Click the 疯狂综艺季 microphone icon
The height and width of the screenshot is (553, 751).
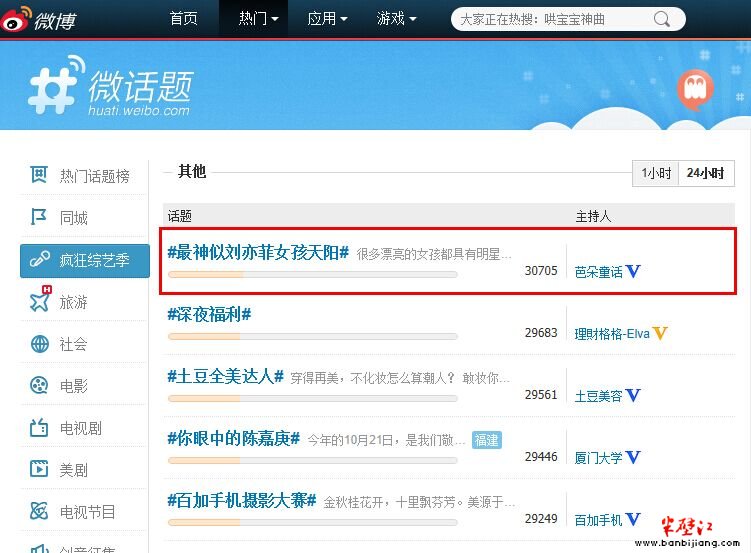(40, 260)
